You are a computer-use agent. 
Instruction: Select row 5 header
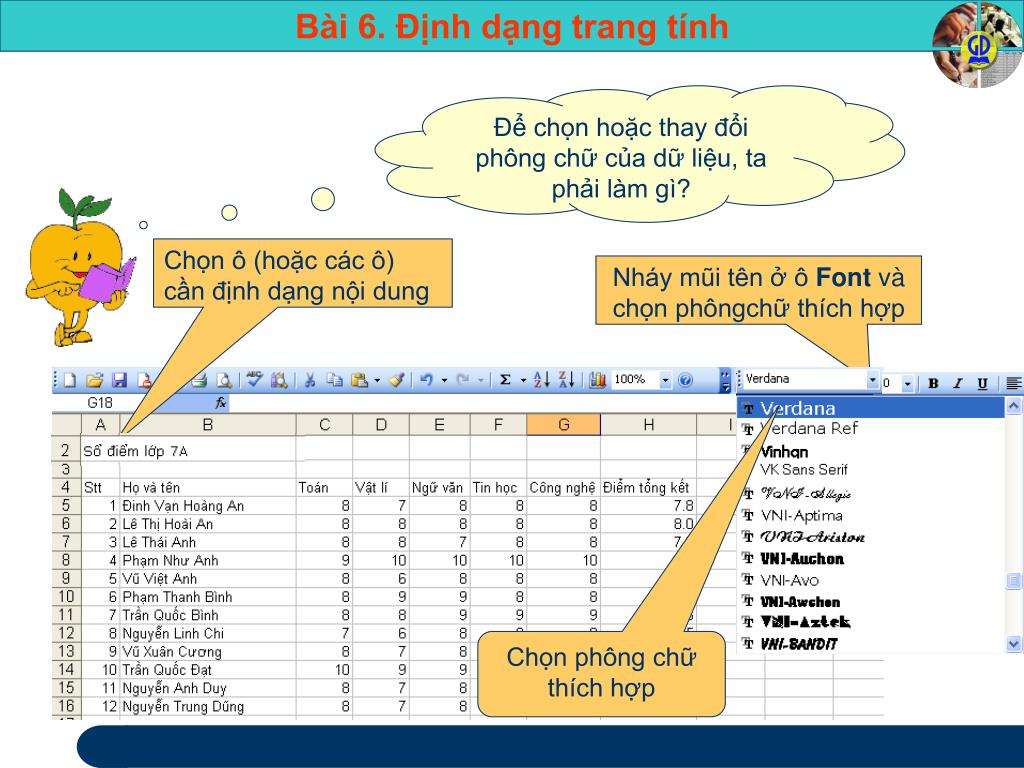pos(66,505)
